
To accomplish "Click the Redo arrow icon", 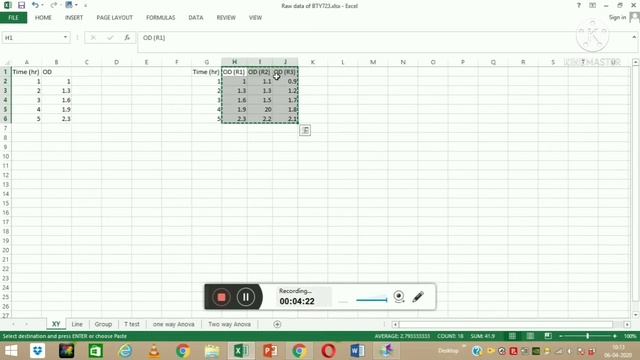I will pos(53,5).
